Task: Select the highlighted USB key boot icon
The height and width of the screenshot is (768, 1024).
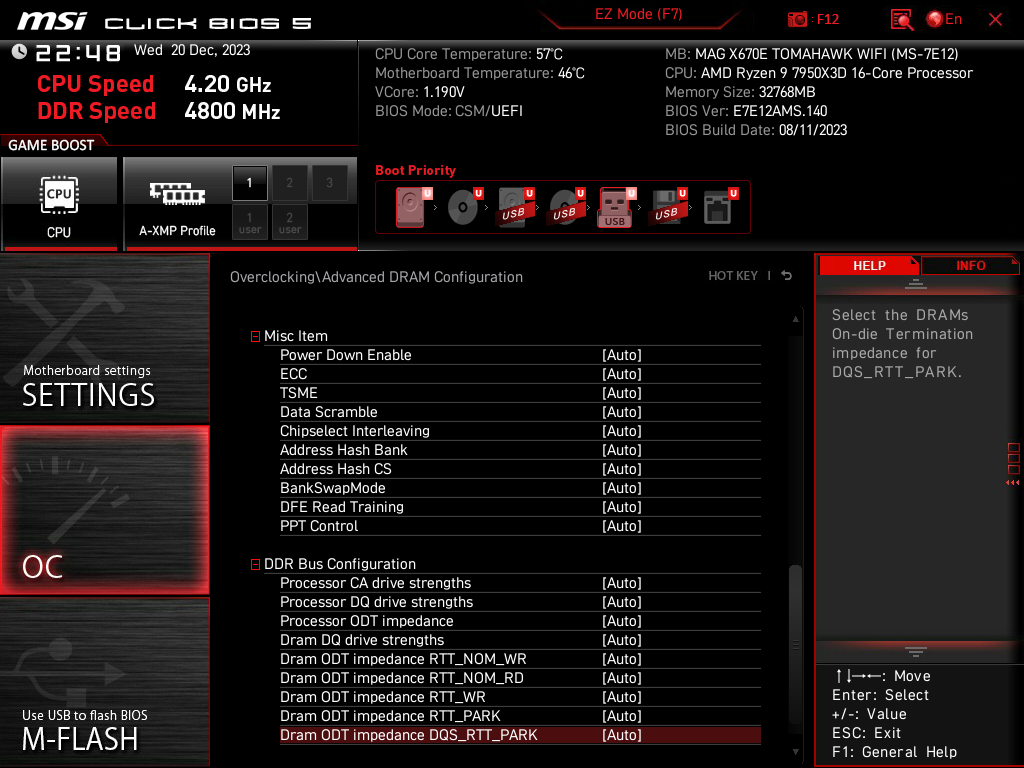Action: [x=616, y=207]
